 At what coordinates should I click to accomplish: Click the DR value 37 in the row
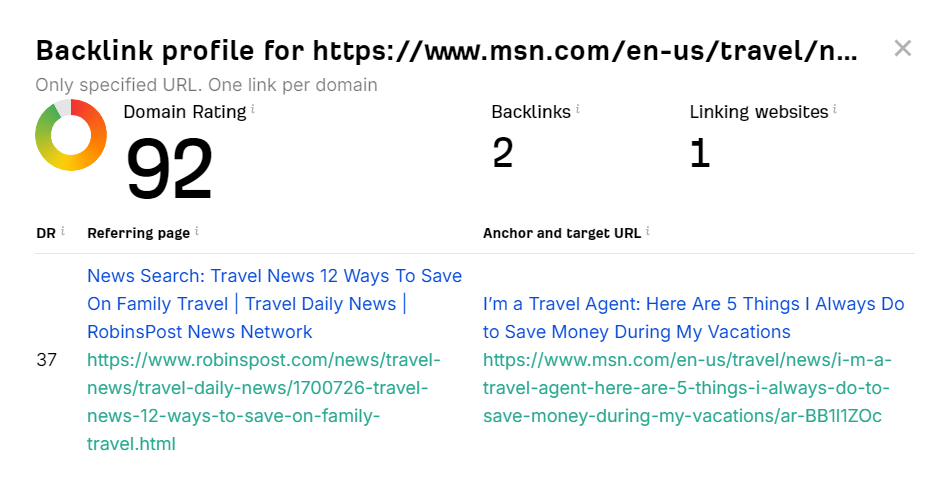point(47,360)
